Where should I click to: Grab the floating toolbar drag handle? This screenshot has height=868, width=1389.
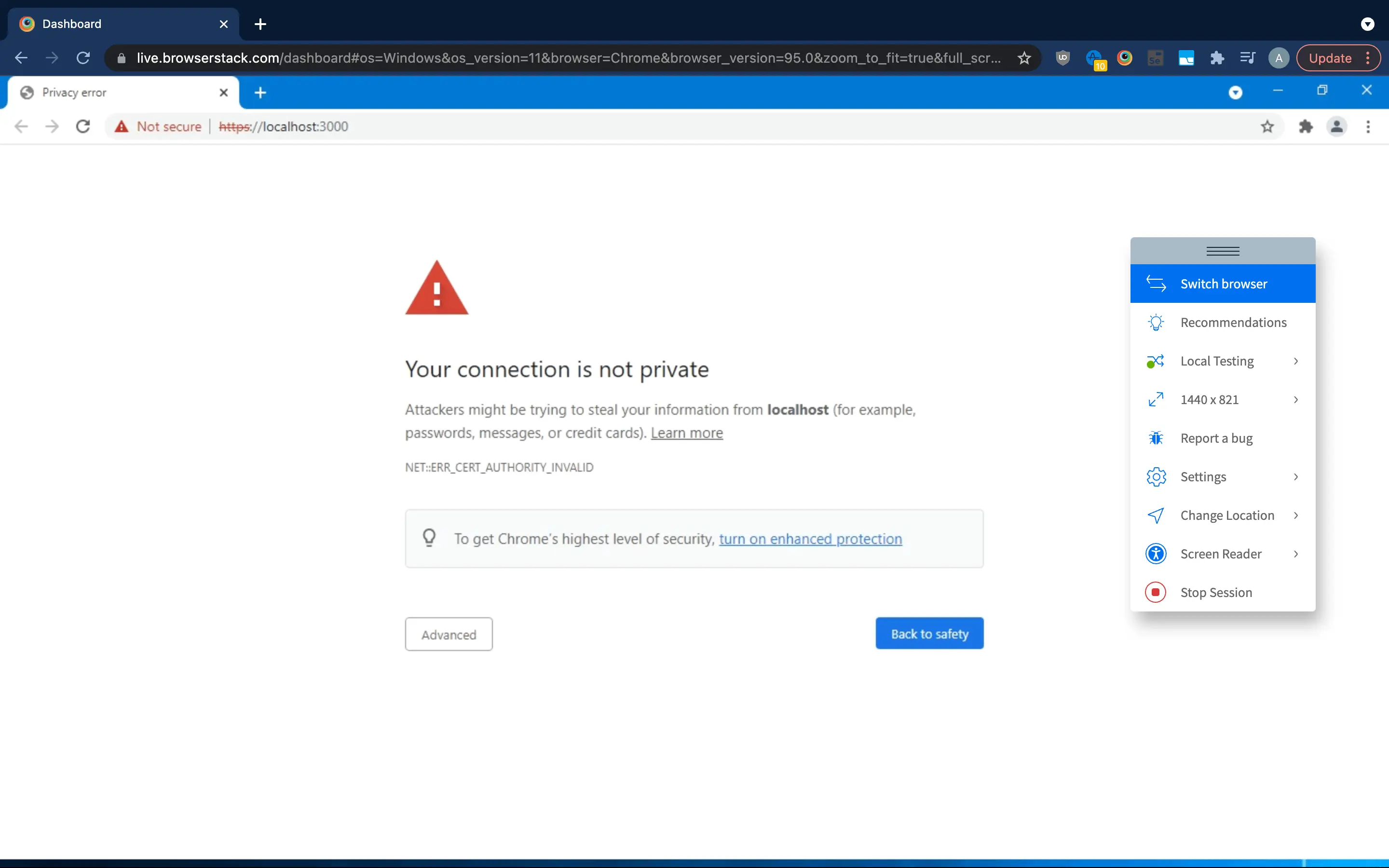1223,251
